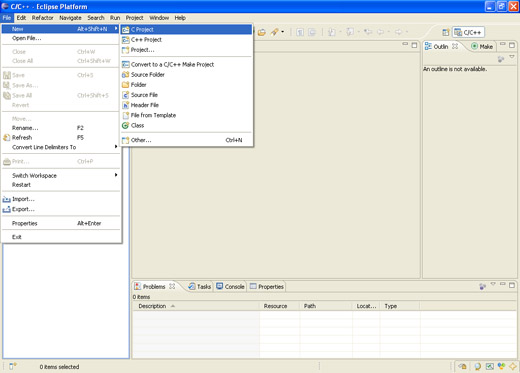Click the globe icon in status bar

[478, 366]
